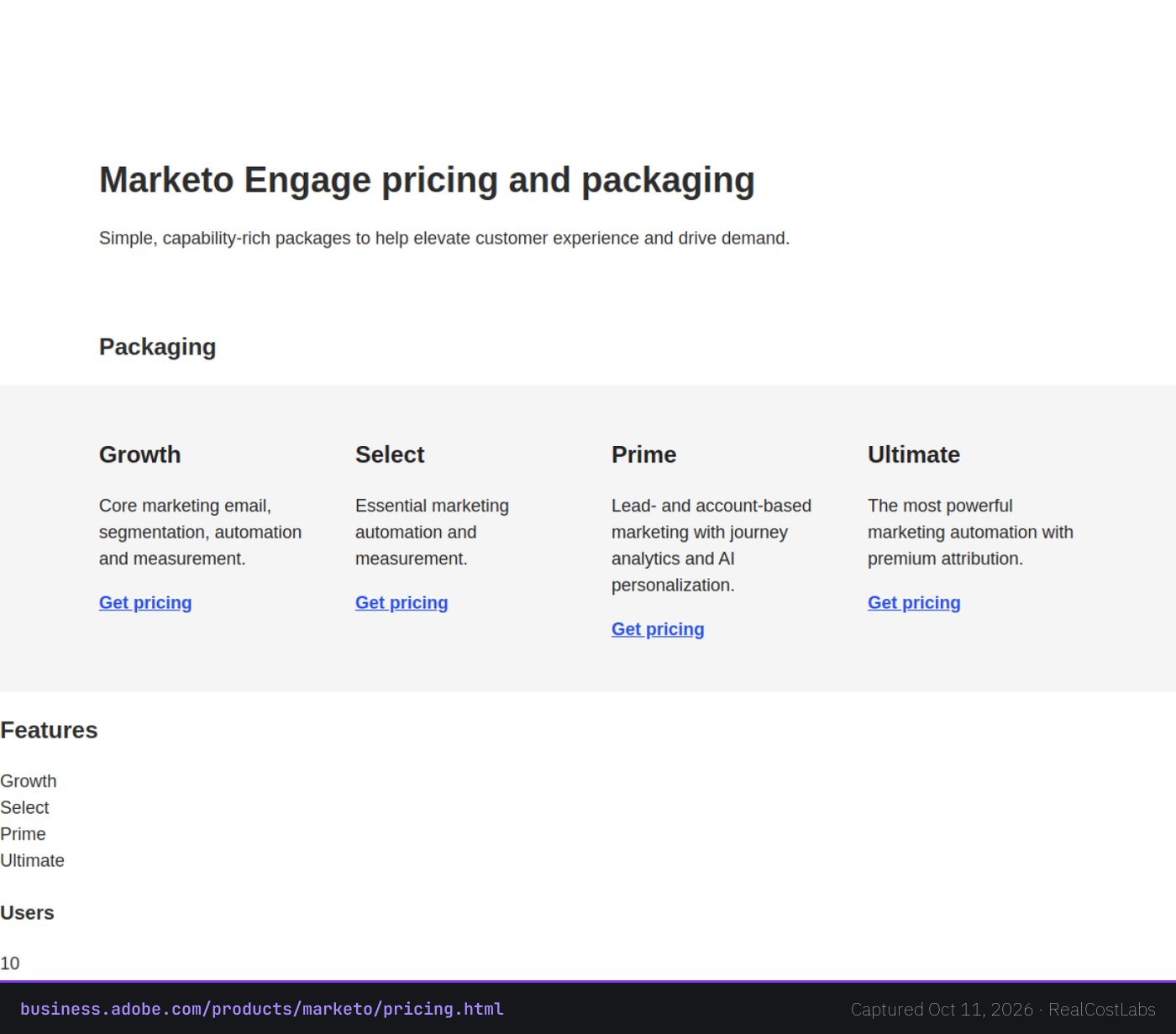1176x1034 pixels.
Task: Select Select in the Features list
Action: (24, 807)
